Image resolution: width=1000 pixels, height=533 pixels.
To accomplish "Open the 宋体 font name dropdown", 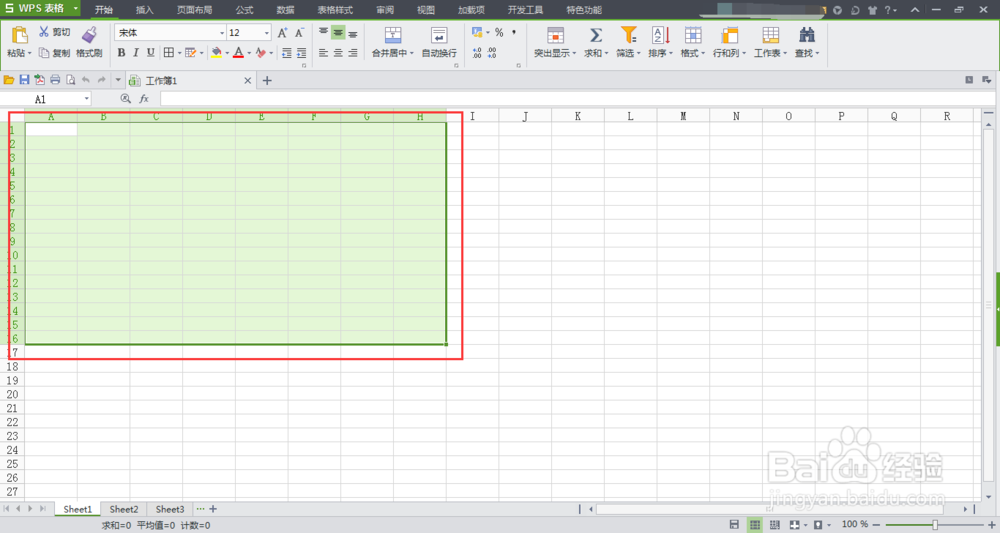I will coord(222,33).
